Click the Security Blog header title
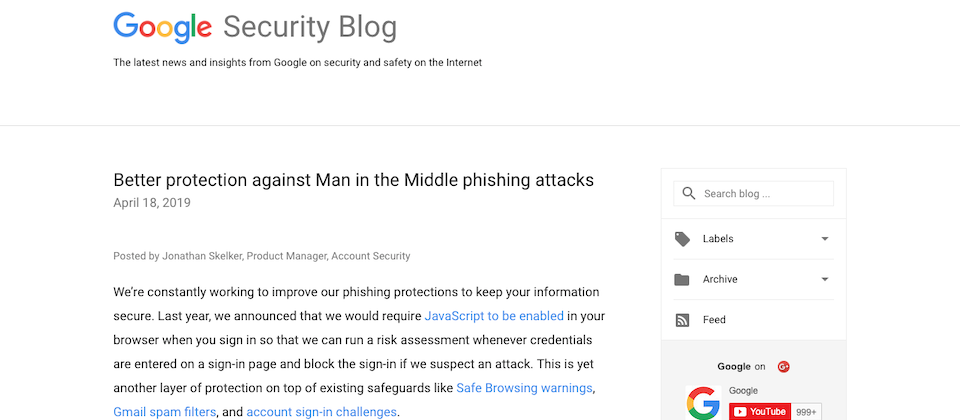The width and height of the screenshot is (960, 420). (x=310, y=28)
